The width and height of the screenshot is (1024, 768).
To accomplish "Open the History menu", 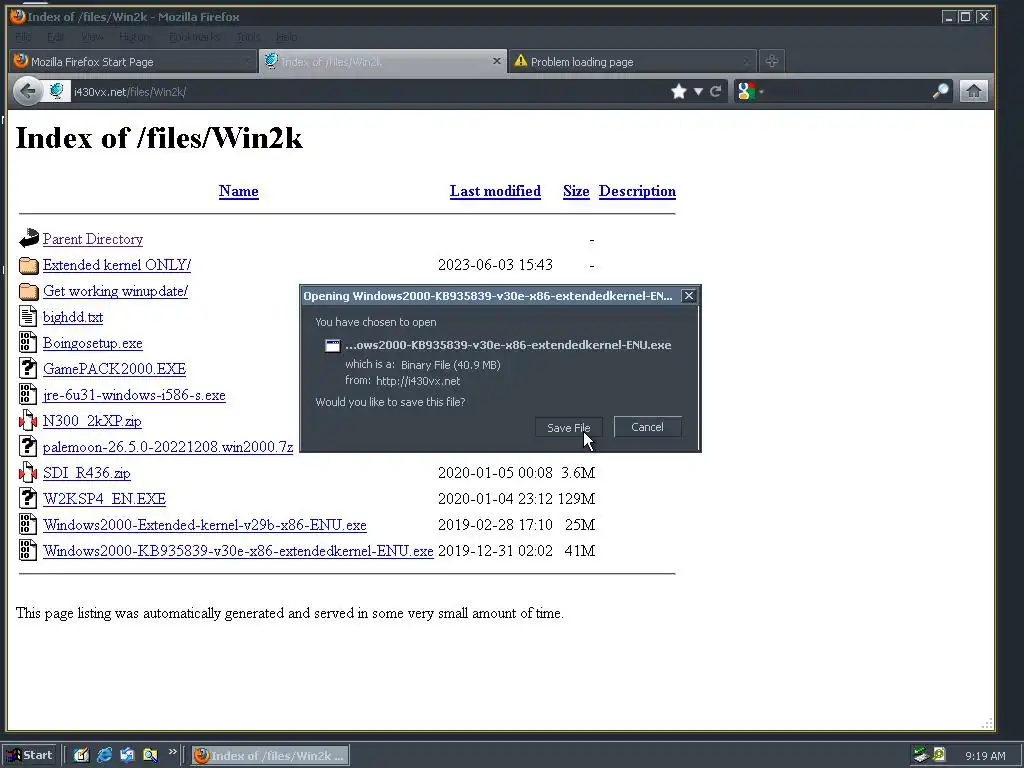I will pos(136,37).
